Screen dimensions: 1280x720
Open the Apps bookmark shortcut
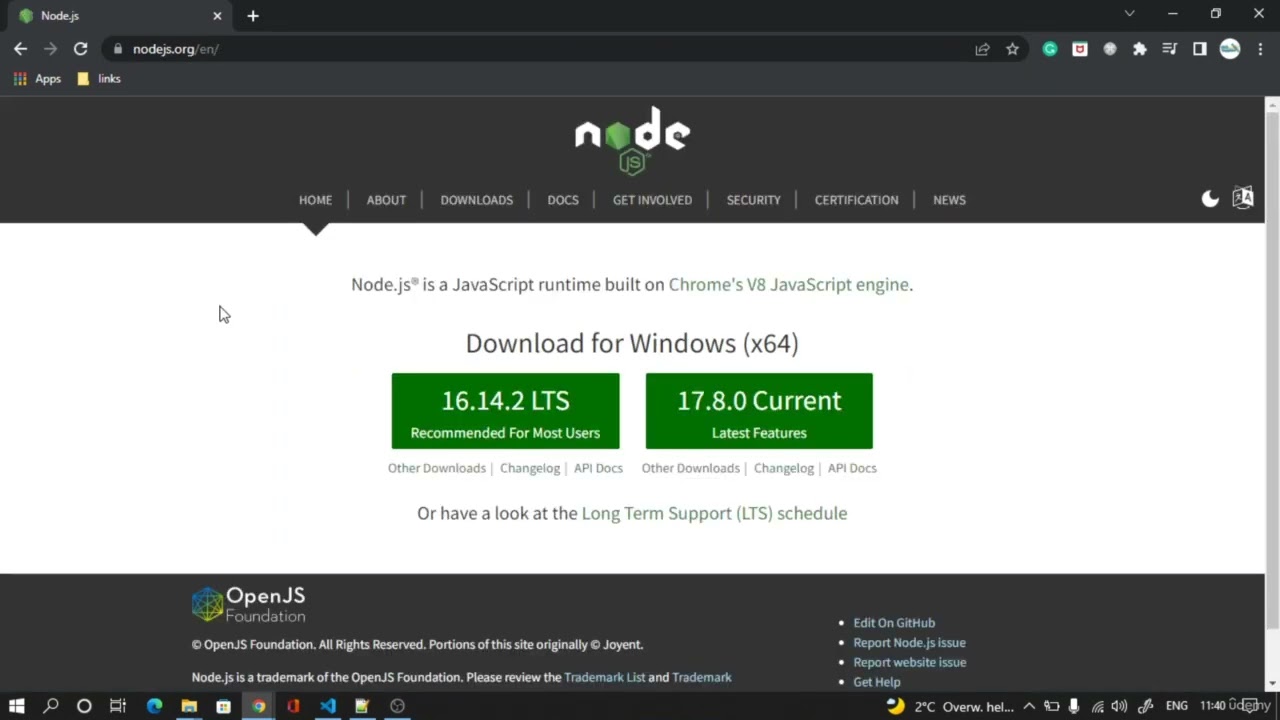coord(37,79)
